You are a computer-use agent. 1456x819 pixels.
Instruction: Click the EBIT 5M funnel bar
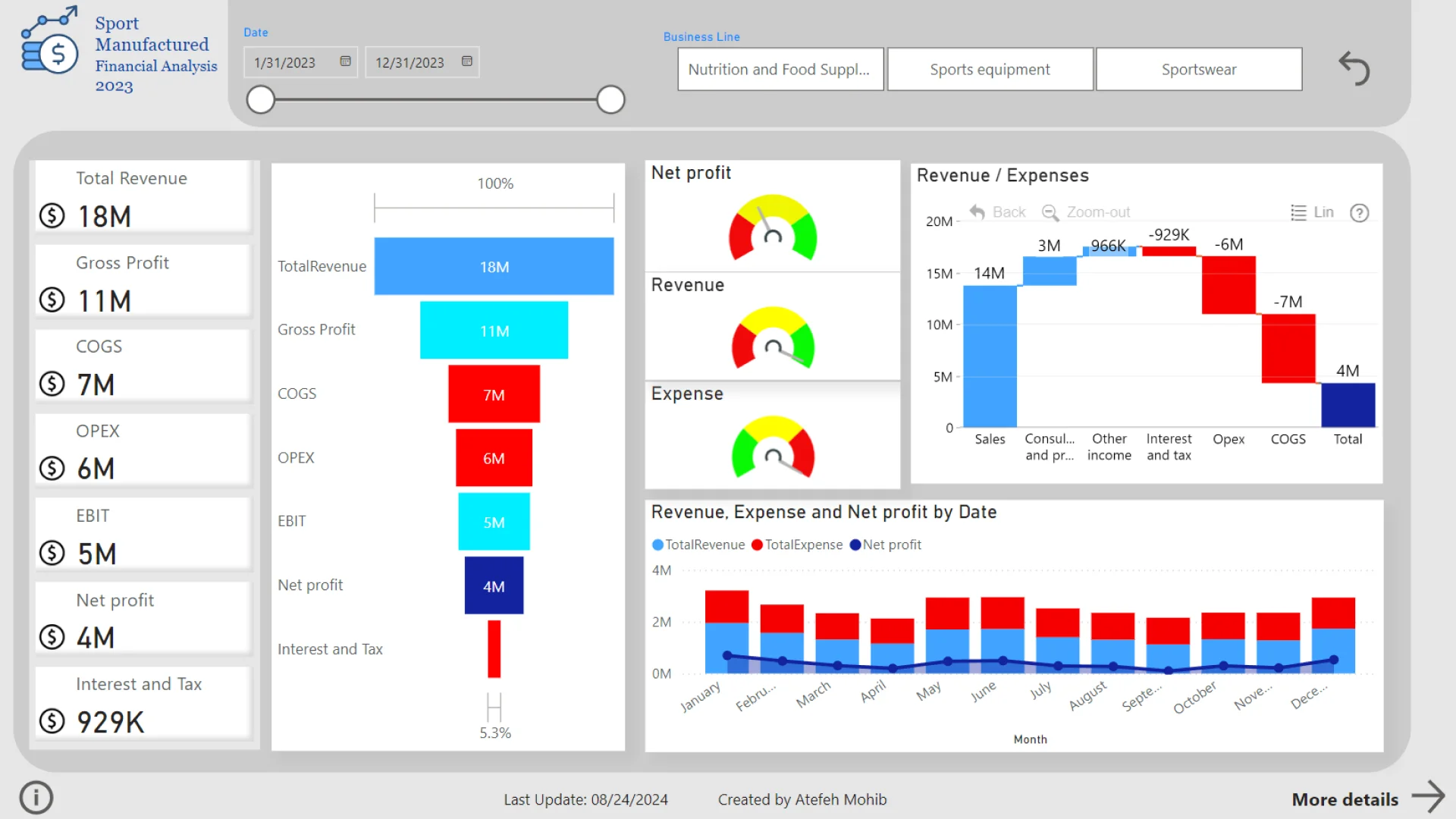coord(494,522)
